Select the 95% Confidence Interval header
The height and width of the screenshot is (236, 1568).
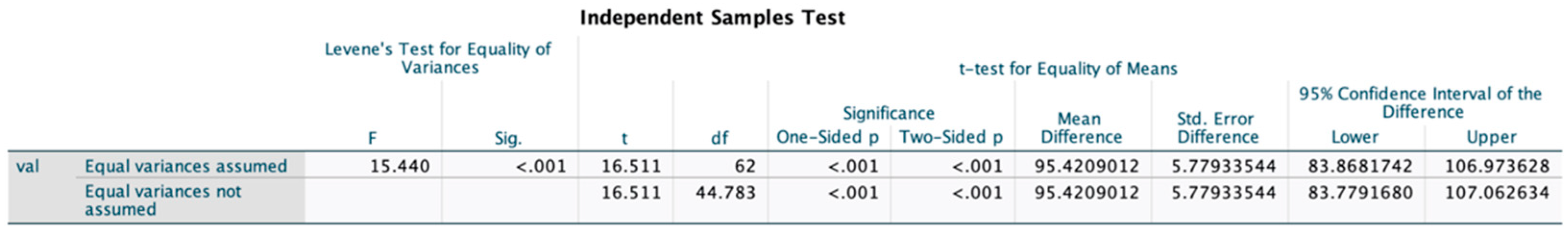click(x=1421, y=102)
